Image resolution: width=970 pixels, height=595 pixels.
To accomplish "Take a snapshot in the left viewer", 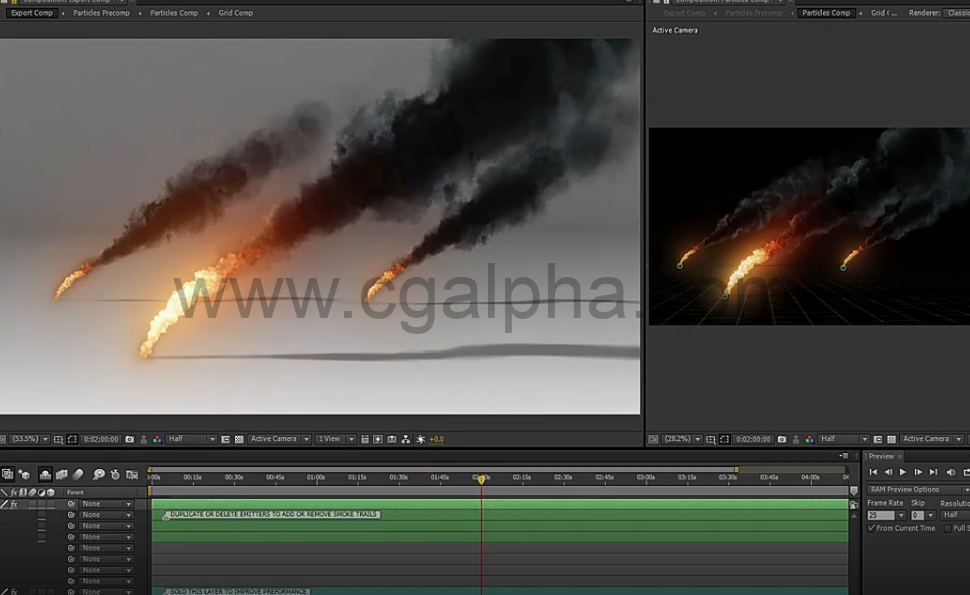I will 130,439.
